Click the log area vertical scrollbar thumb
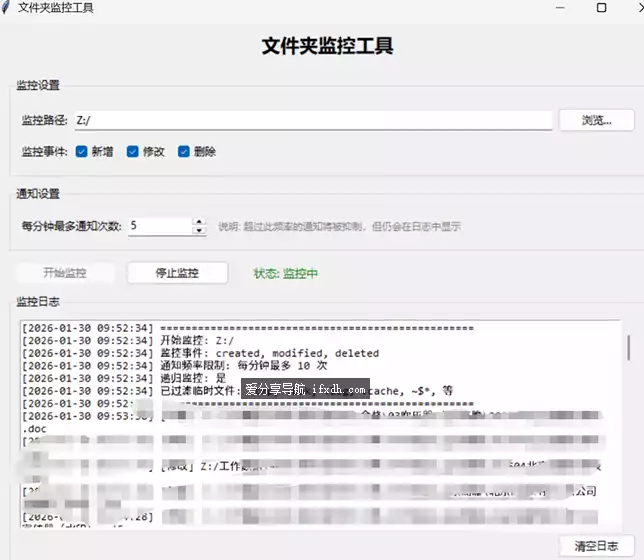 (x=628, y=348)
